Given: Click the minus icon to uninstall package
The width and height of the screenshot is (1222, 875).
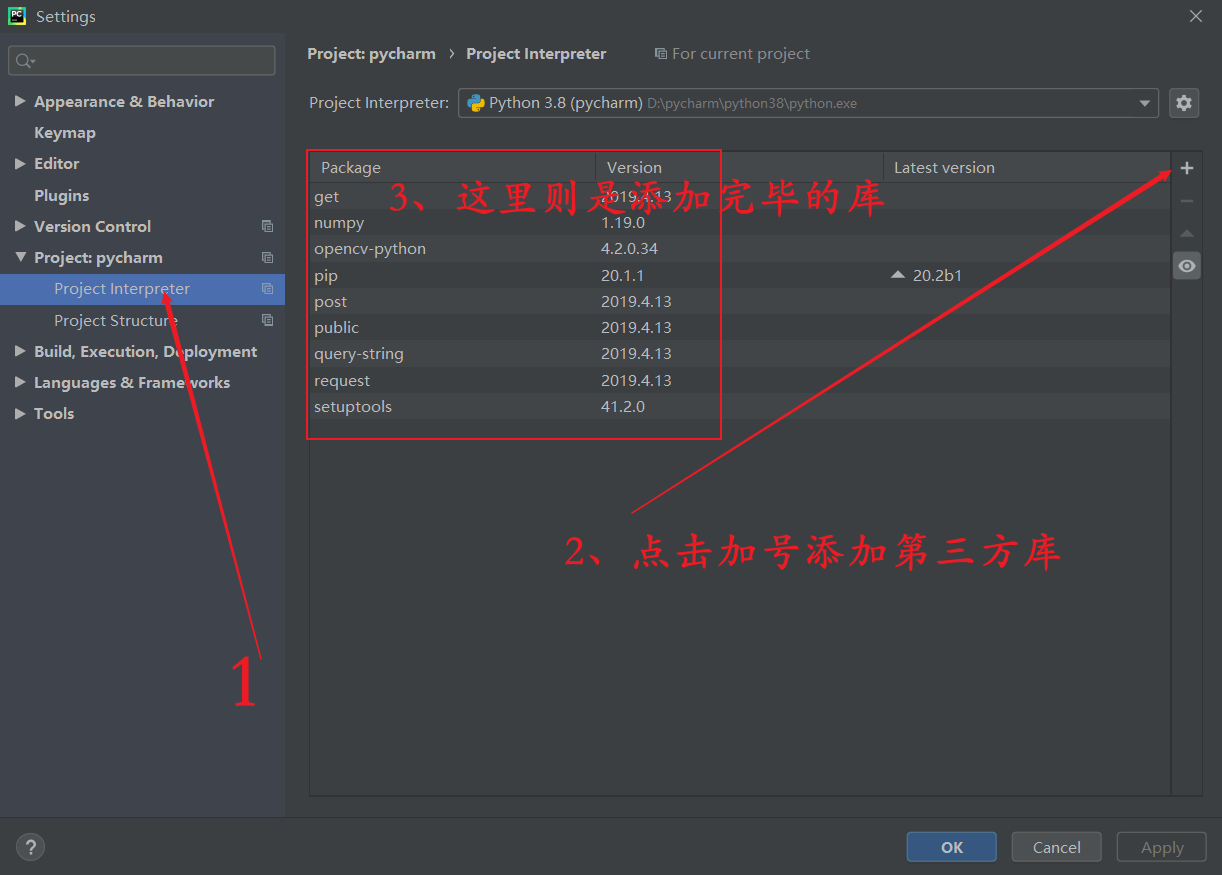Looking at the screenshot, I should 1187,201.
